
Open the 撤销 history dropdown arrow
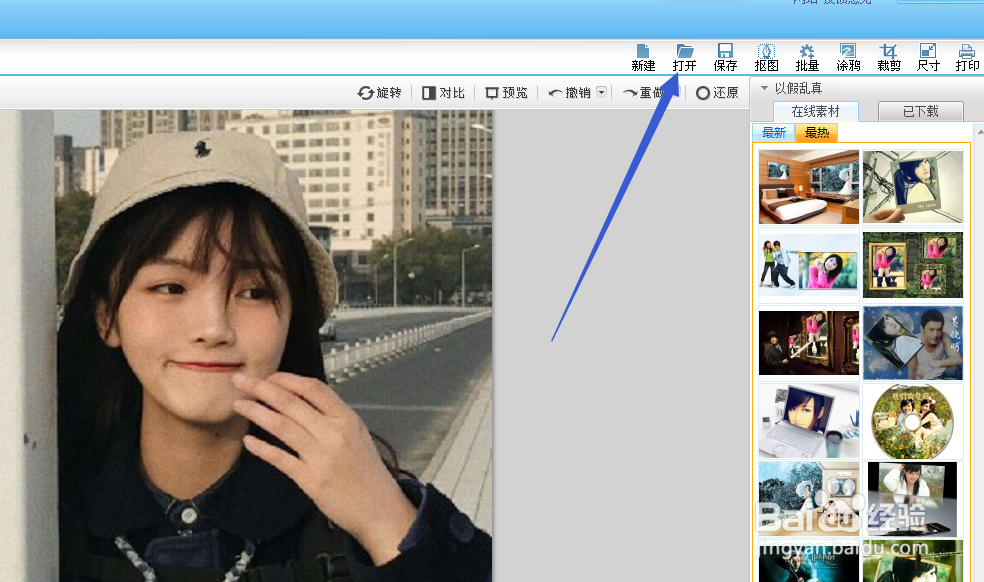click(601, 92)
